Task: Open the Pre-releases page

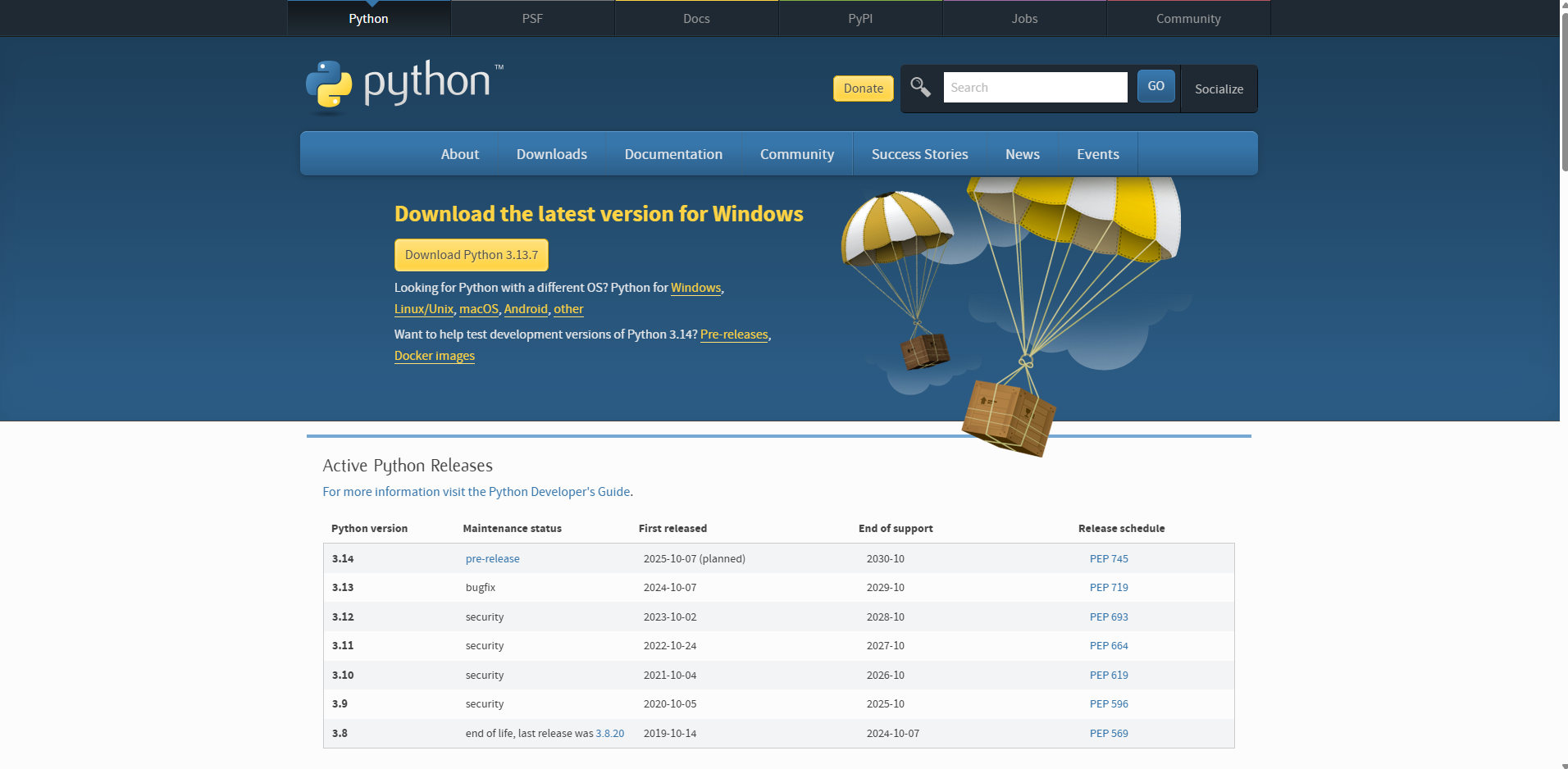Action: [734, 334]
